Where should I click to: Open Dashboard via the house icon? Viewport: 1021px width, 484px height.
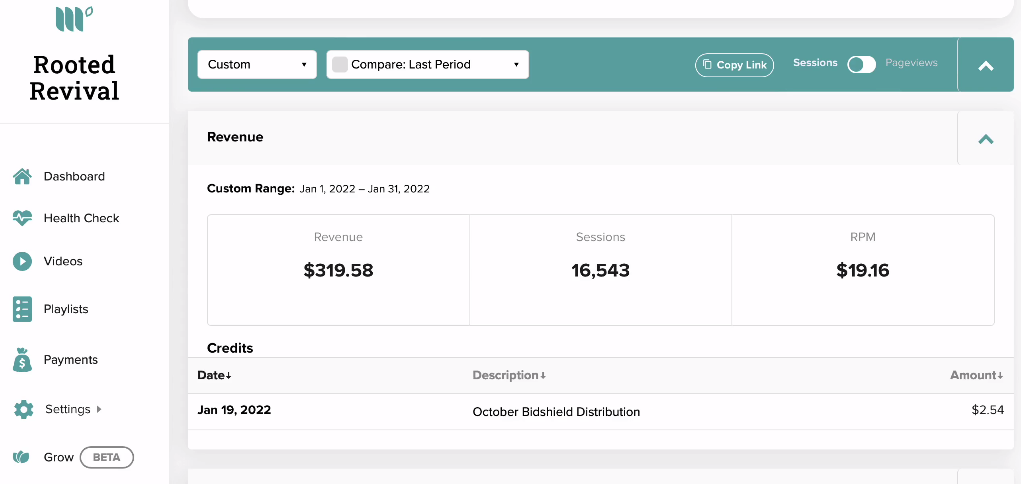point(22,177)
